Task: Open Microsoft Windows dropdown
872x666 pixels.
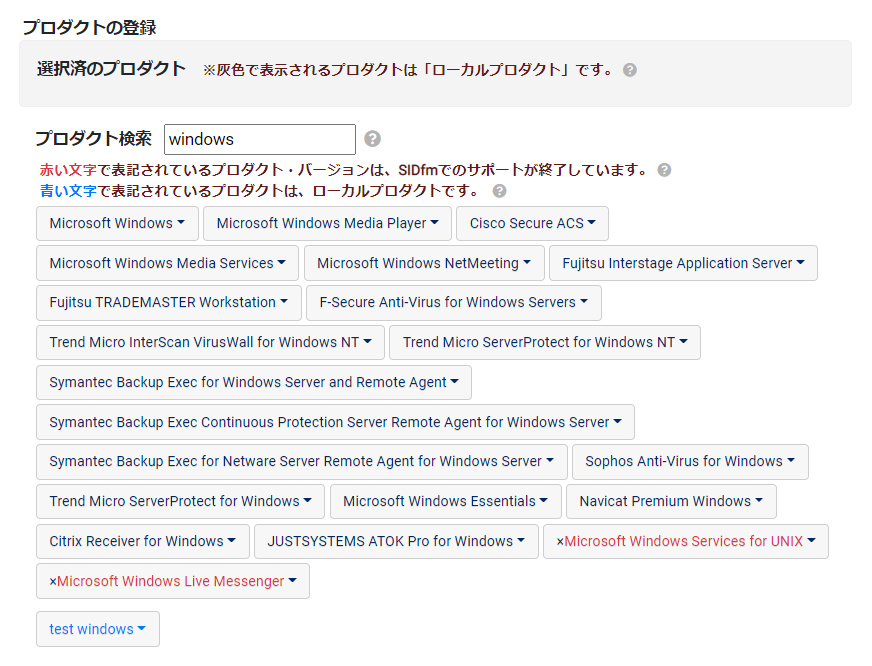Action: 117,223
